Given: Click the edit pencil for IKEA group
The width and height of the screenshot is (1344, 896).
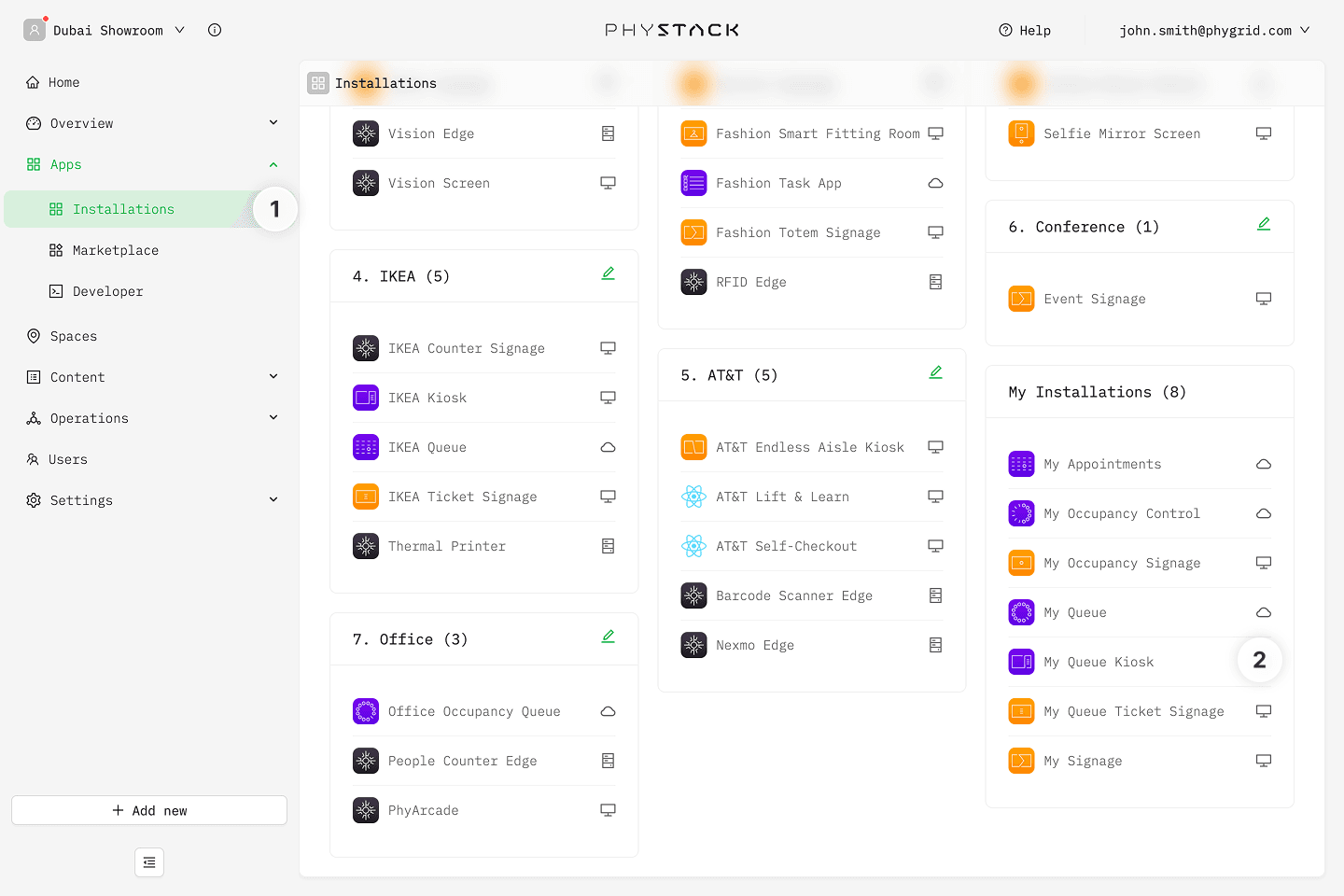Looking at the screenshot, I should click(x=608, y=273).
